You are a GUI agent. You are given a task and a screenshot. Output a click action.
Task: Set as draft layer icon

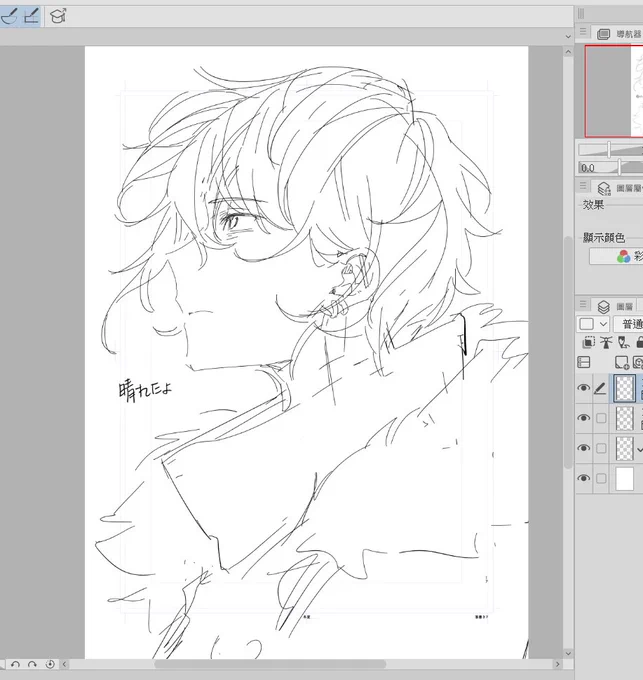point(623,343)
